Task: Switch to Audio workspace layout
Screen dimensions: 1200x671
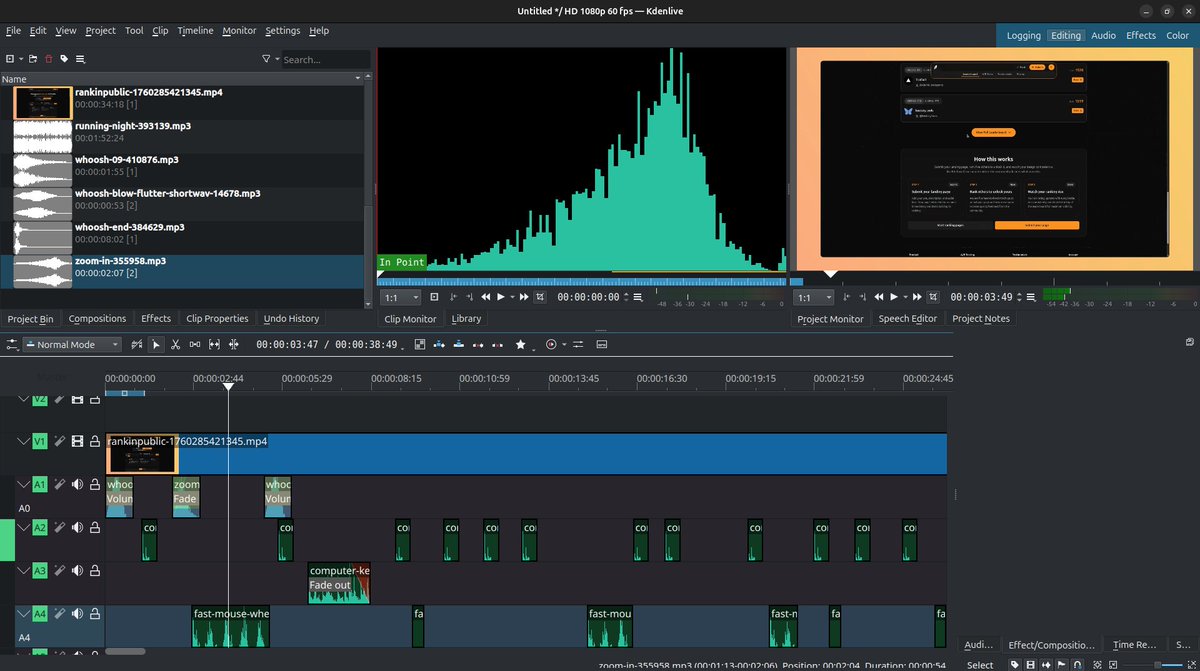Action: tap(1103, 35)
